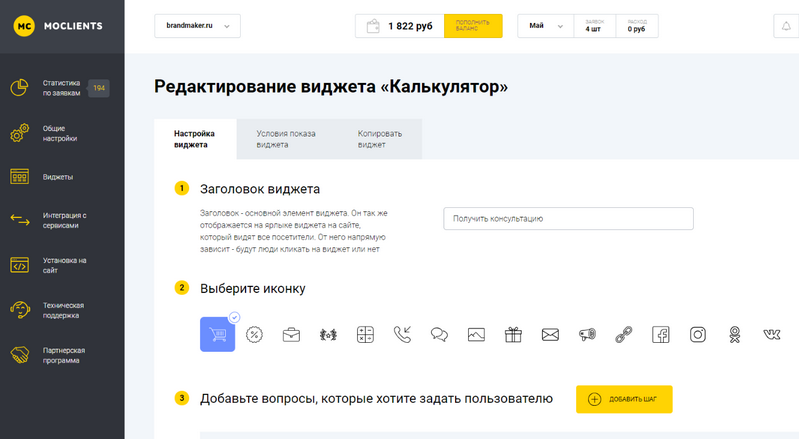Select the shopping cart widget icon
This screenshot has width=799, height=439.
click(218, 335)
